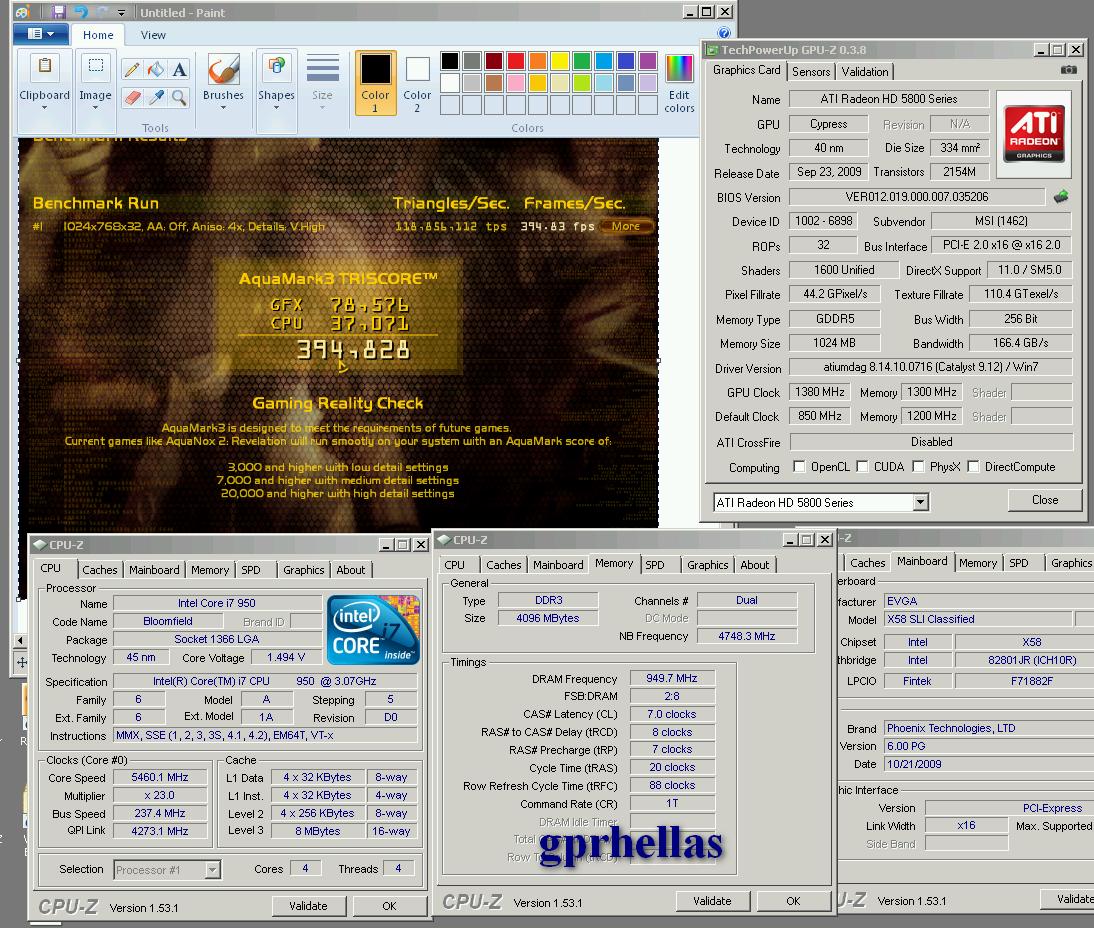Open the blue Paint file menu button

click(x=40, y=33)
